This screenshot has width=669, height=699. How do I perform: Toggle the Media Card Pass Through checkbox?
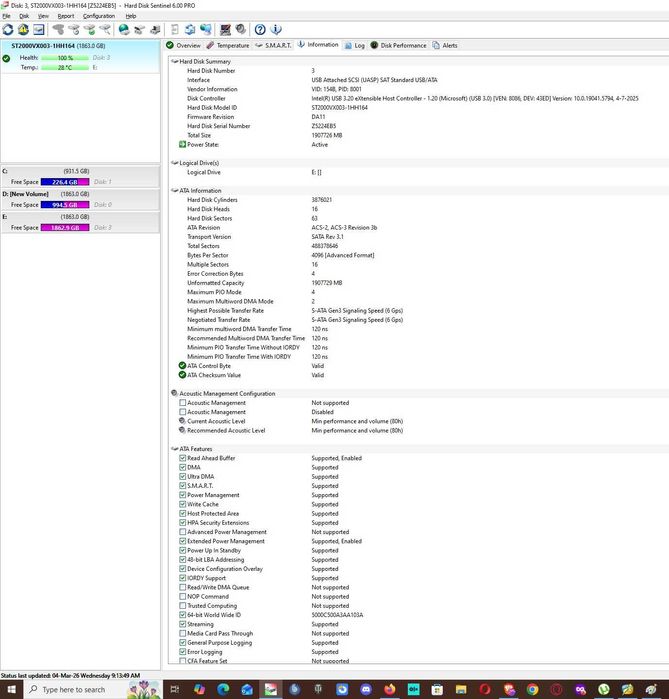(x=182, y=633)
